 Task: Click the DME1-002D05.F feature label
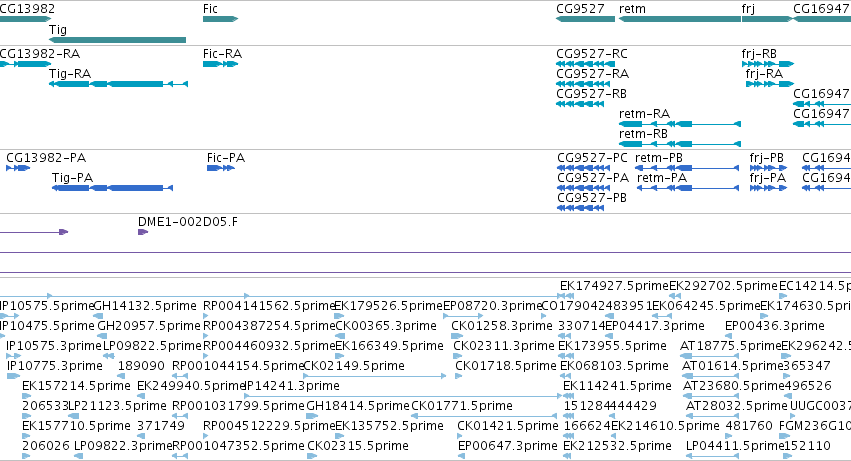[188, 222]
